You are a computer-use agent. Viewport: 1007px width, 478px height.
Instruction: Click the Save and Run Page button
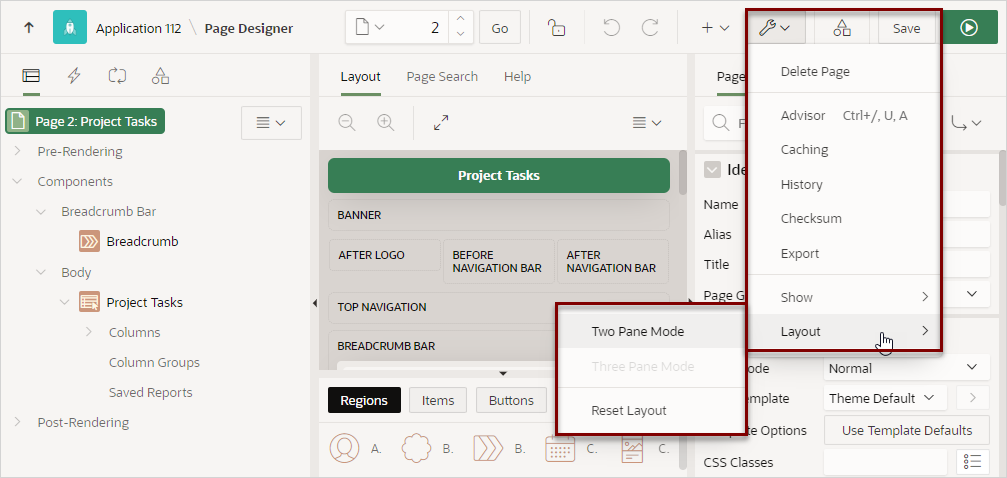pos(969,28)
